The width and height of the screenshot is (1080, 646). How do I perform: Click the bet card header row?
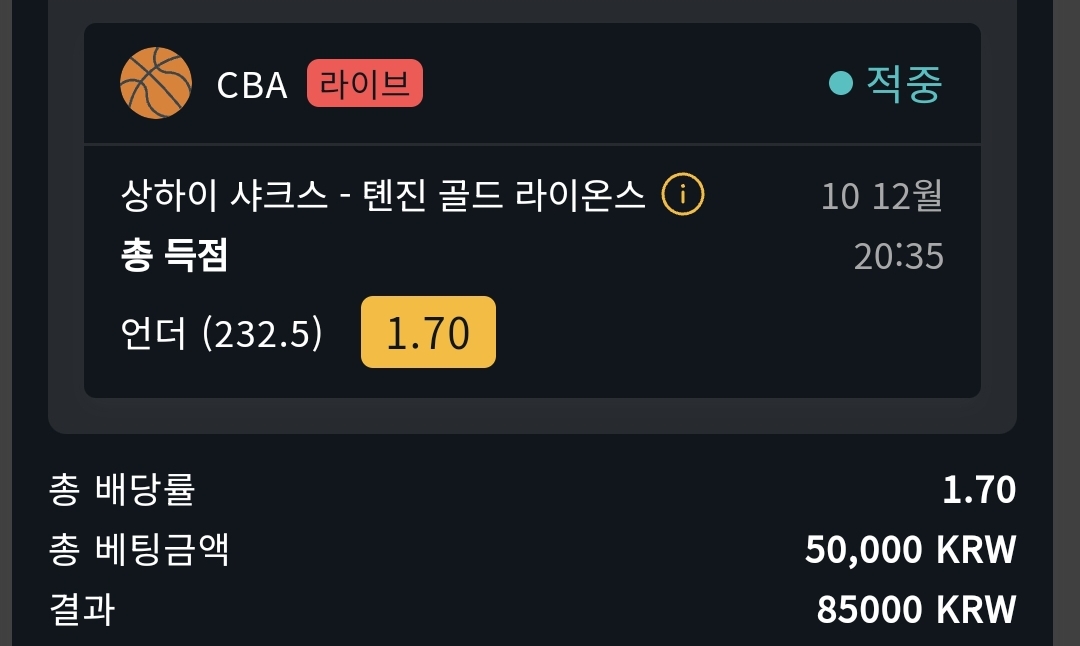click(532, 83)
